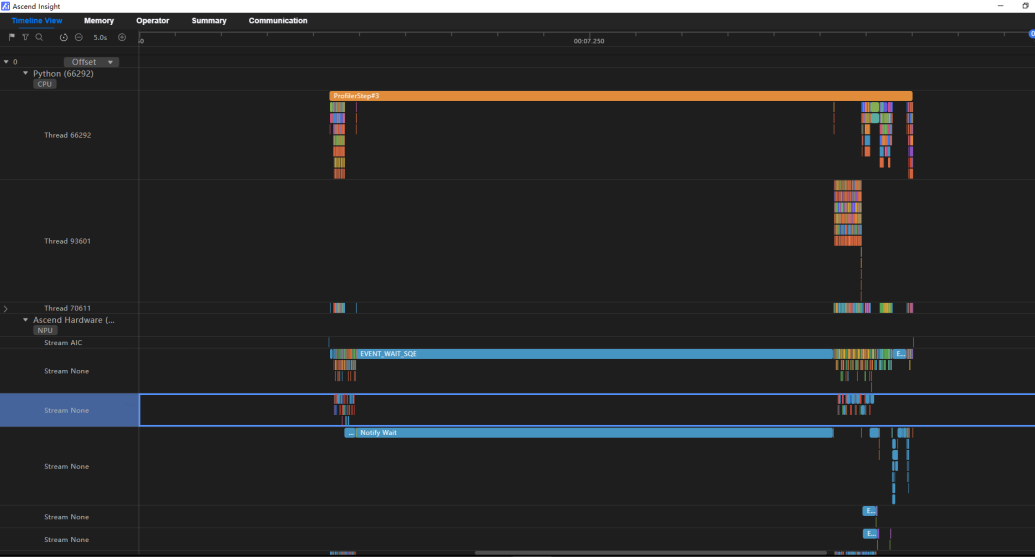The width and height of the screenshot is (1035, 557).
Task: Collapse the card 0 tree node
Action: (6, 62)
